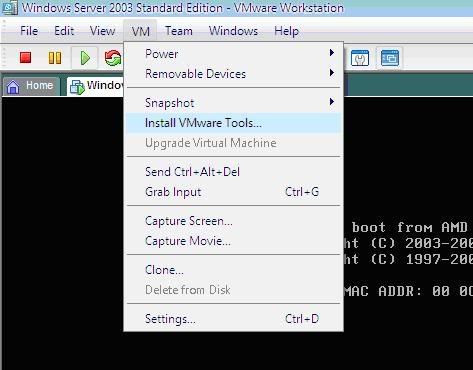
Task: Select Clone... from VM menu
Action: tap(234, 270)
